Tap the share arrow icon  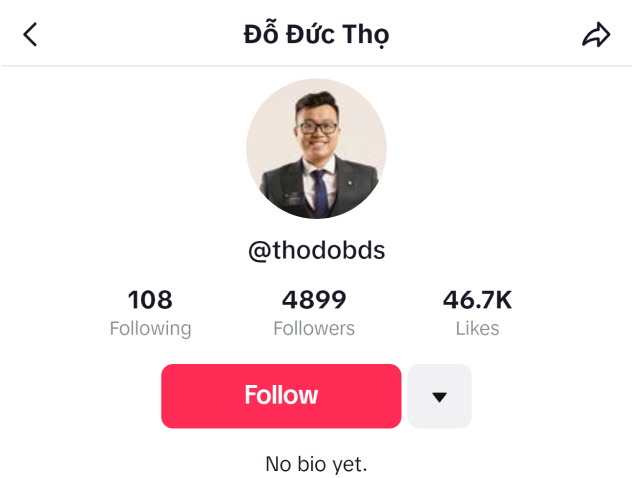click(x=596, y=34)
